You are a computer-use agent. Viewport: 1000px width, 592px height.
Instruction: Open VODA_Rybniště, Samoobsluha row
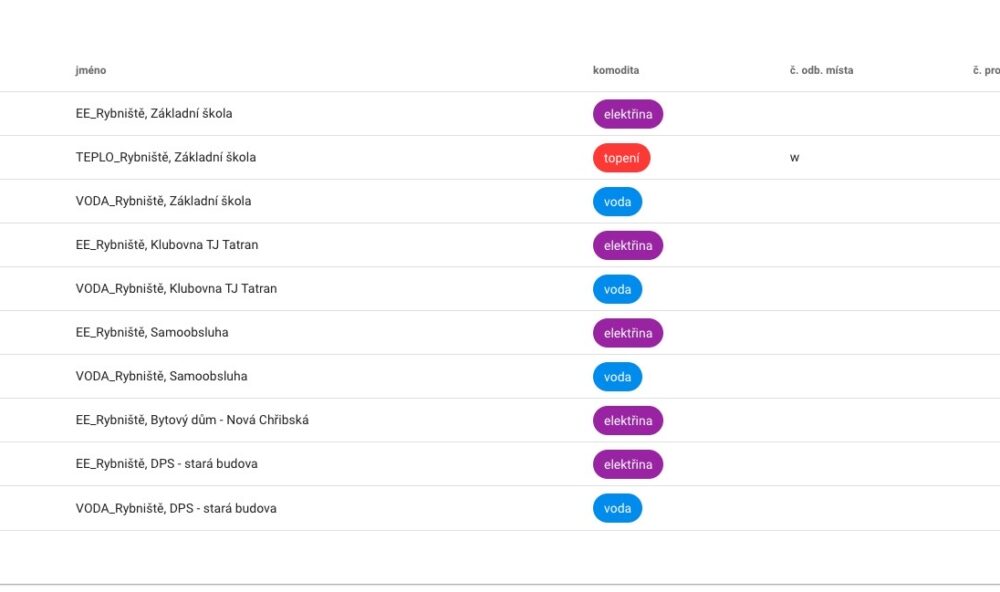(161, 377)
